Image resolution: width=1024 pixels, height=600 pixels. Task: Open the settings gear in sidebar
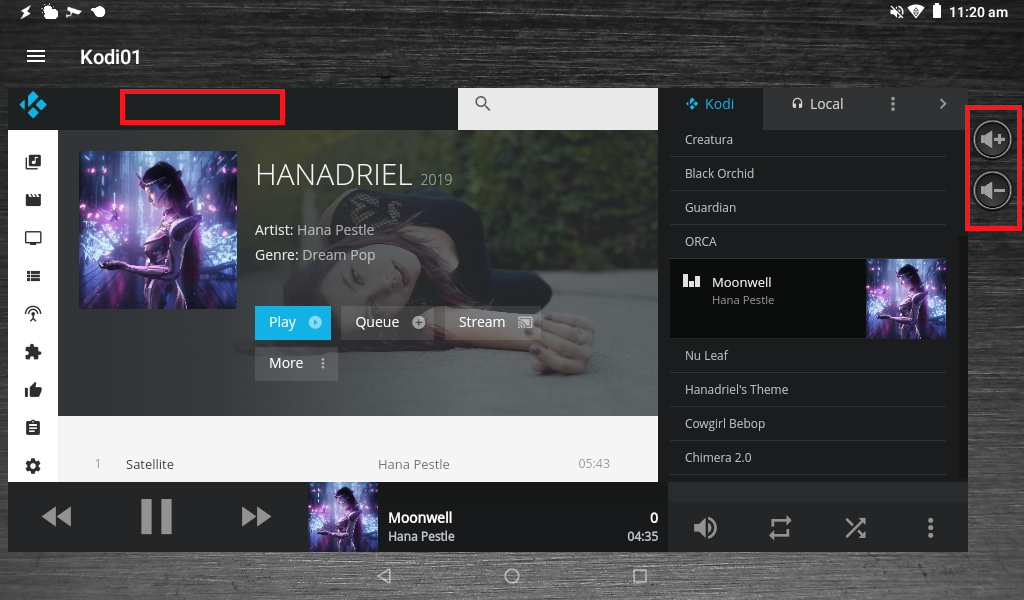tap(33, 466)
